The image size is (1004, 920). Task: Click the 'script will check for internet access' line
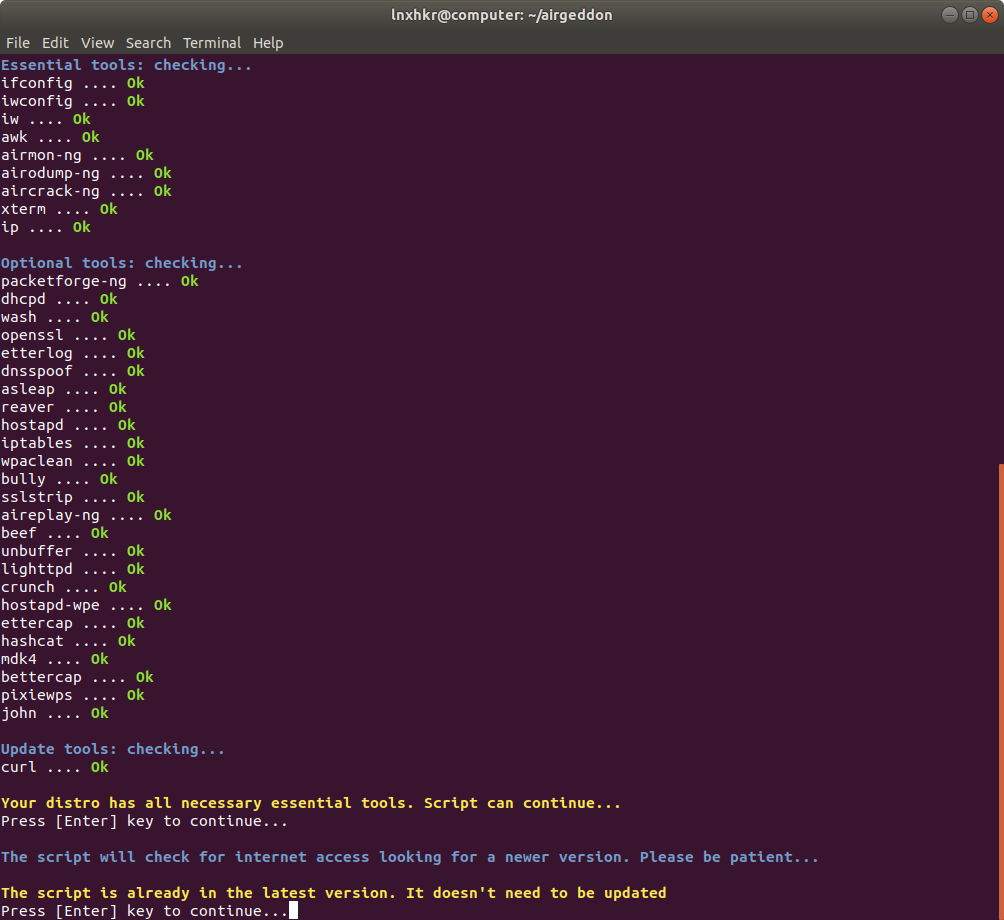(x=410, y=857)
